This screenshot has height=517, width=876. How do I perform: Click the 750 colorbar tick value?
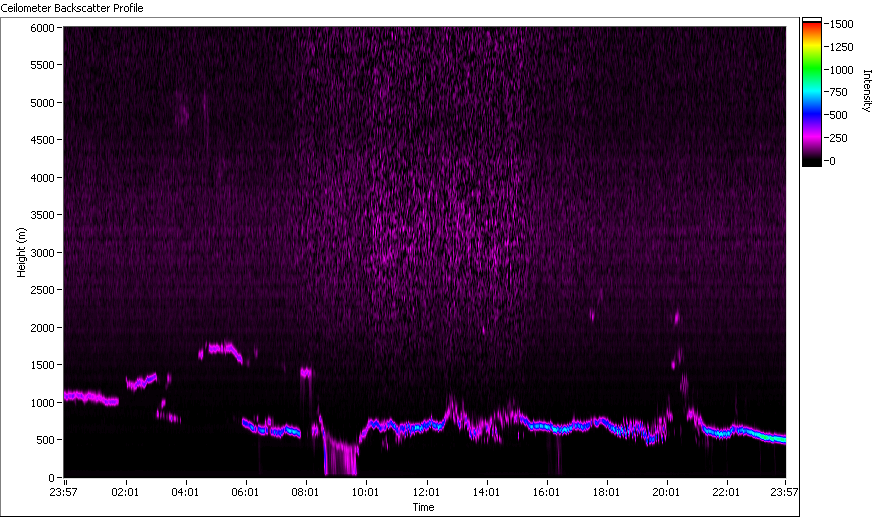[x=839, y=92]
